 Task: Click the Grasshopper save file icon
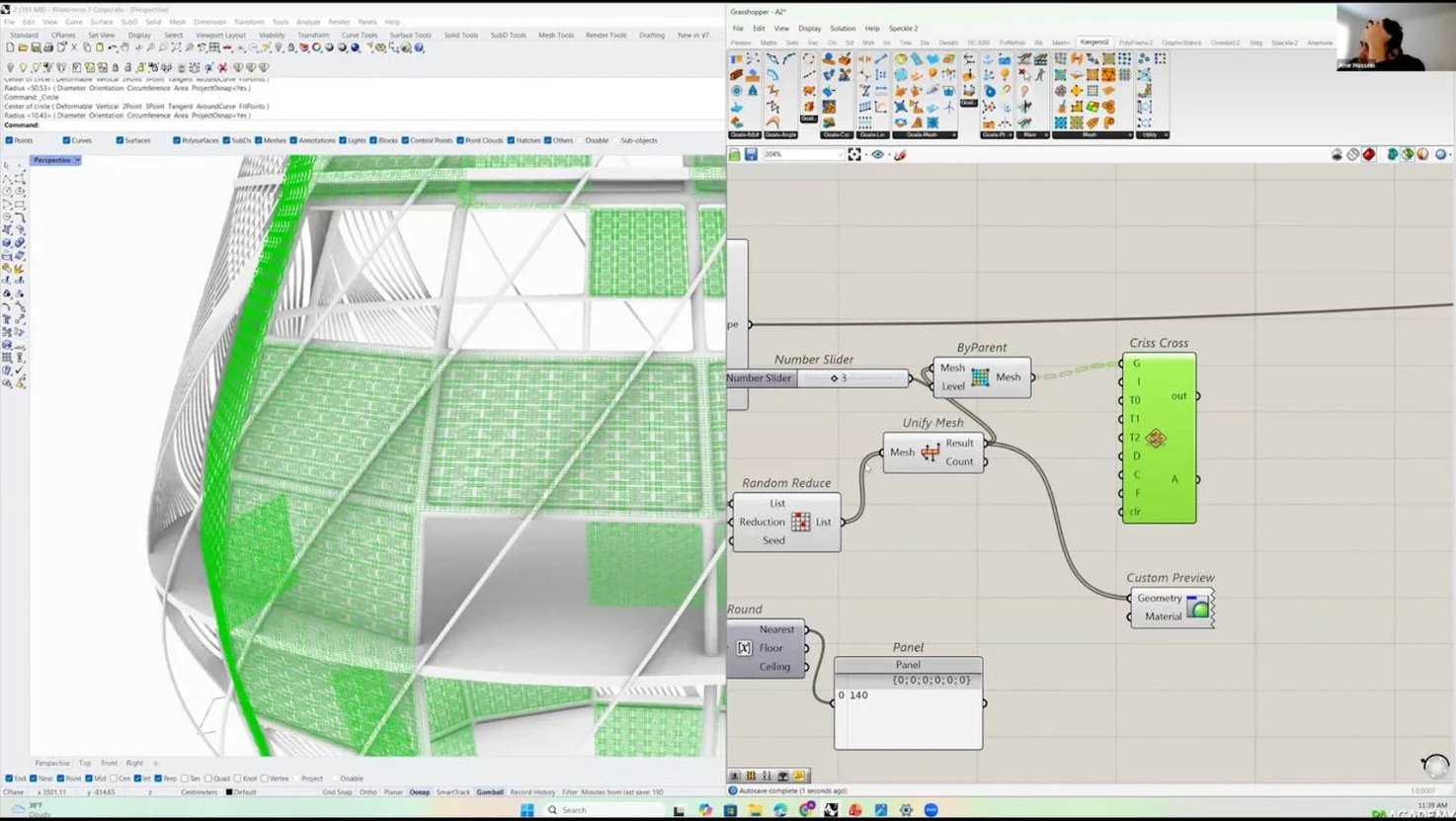751,155
